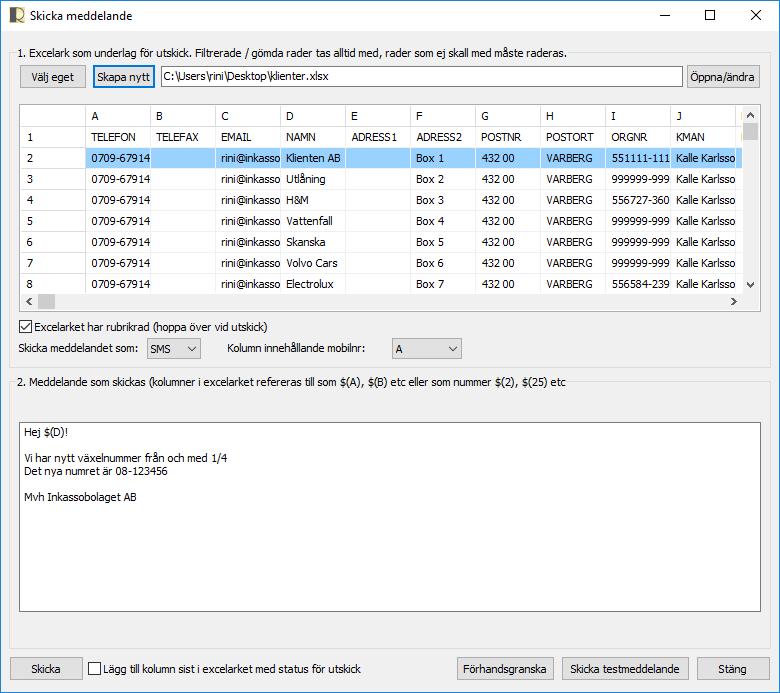Image resolution: width=780 pixels, height=693 pixels.
Task: Click the vertical scrollbar thumb of the table
Action: coord(751,132)
